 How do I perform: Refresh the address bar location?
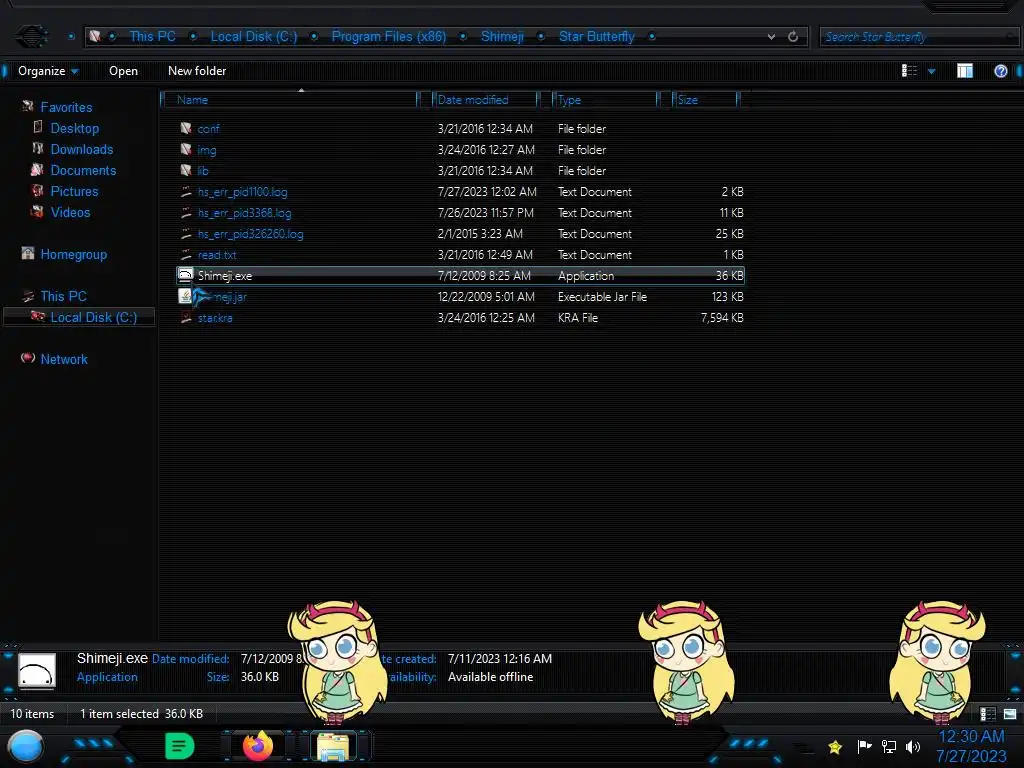793,37
